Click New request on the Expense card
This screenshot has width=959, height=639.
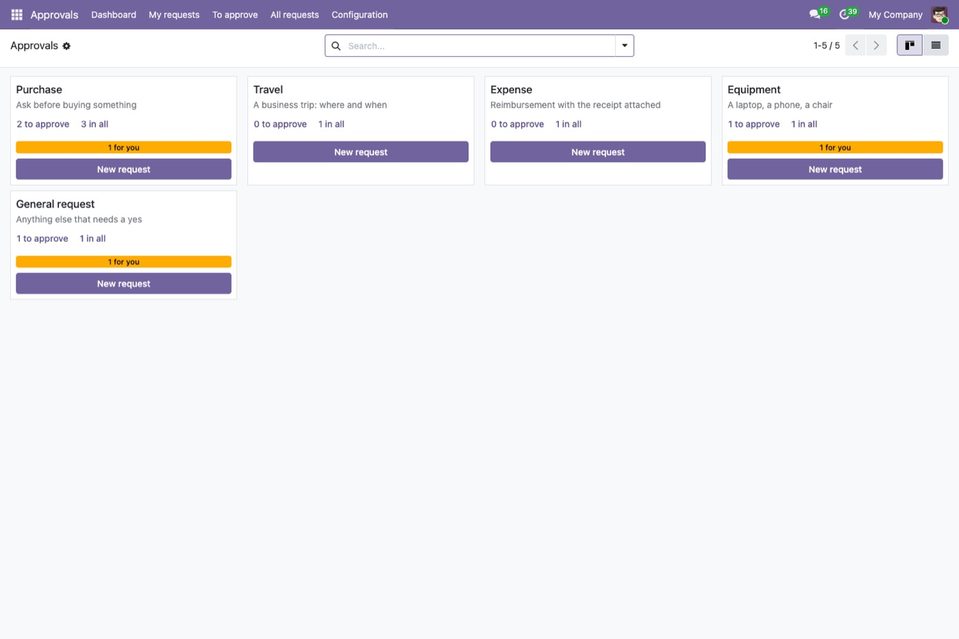[598, 152]
